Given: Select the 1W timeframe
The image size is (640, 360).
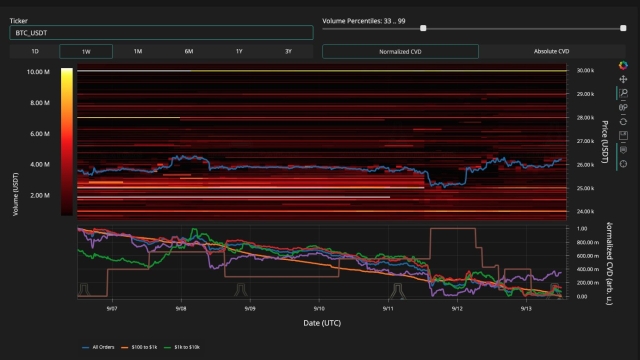Looking at the screenshot, I should tap(86, 51).
